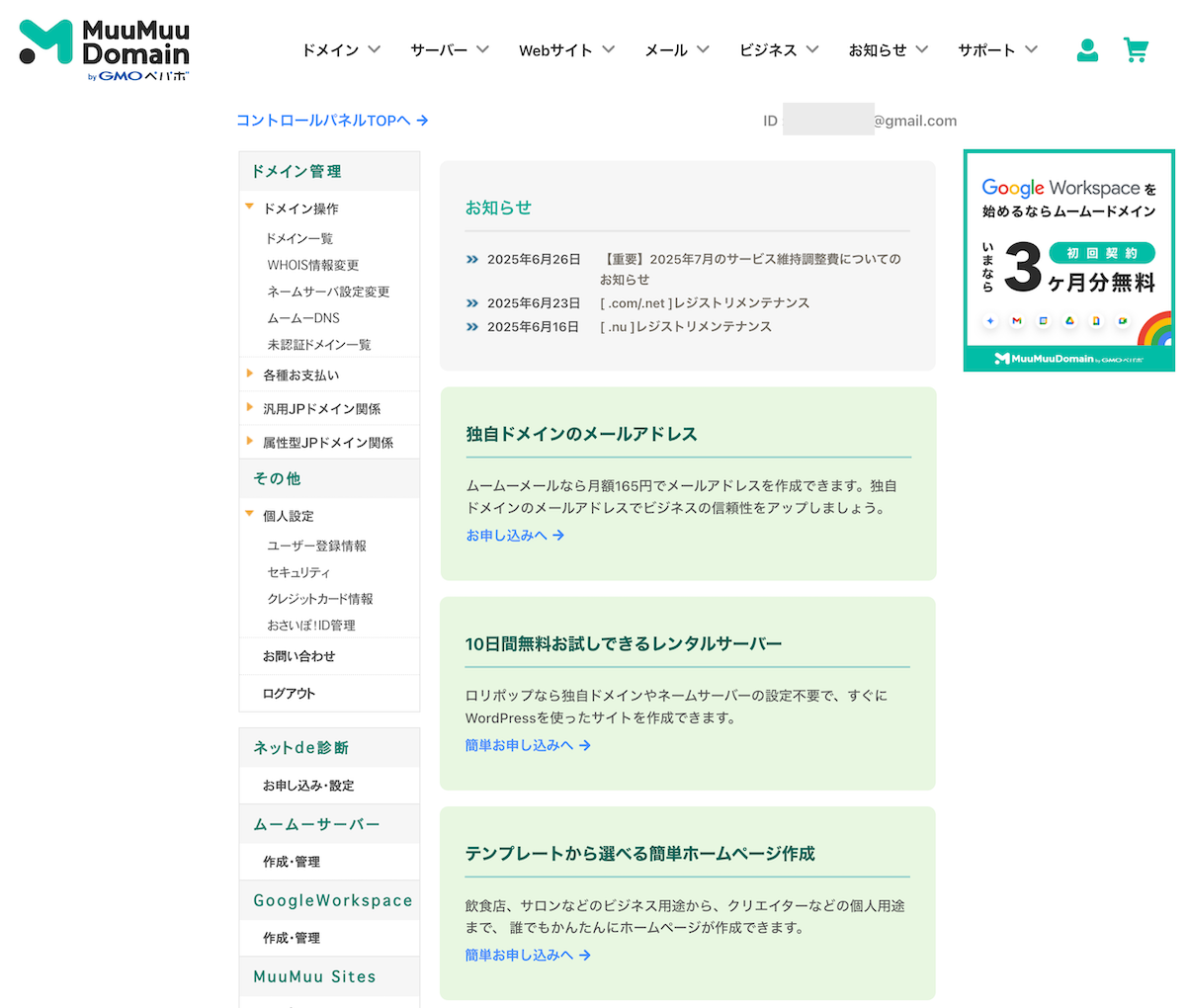1186x1008 pixels.
Task: Open the shopping cart icon
Action: (x=1137, y=50)
